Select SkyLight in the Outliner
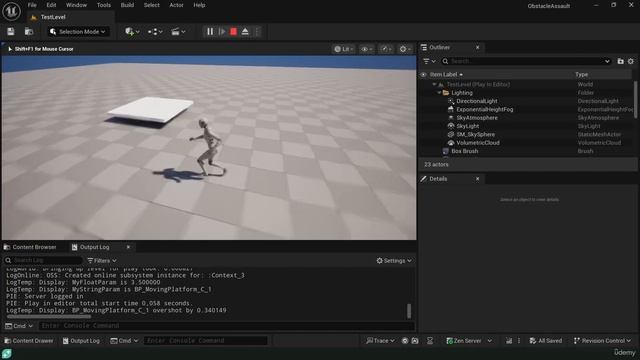This screenshot has width=640, height=360. 468,126
